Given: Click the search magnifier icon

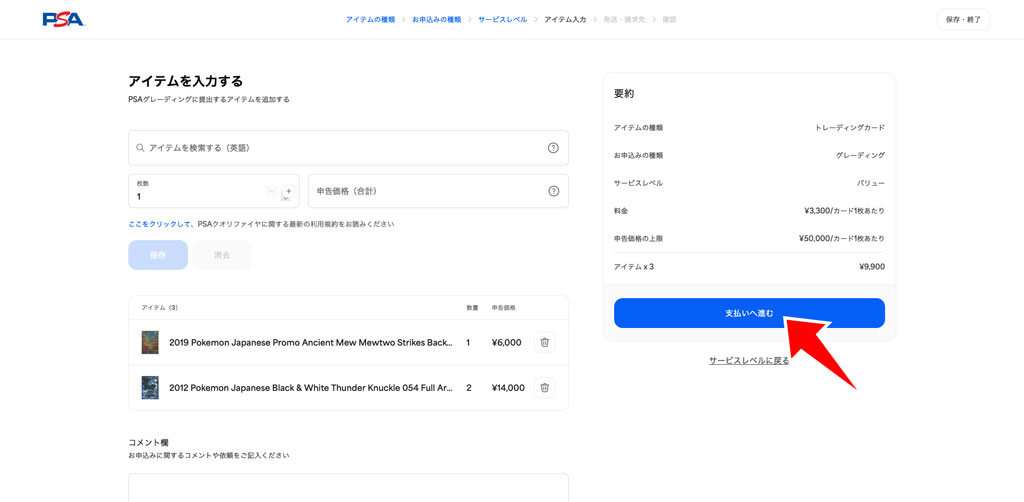Looking at the screenshot, I should pyautogui.click(x=140, y=148).
